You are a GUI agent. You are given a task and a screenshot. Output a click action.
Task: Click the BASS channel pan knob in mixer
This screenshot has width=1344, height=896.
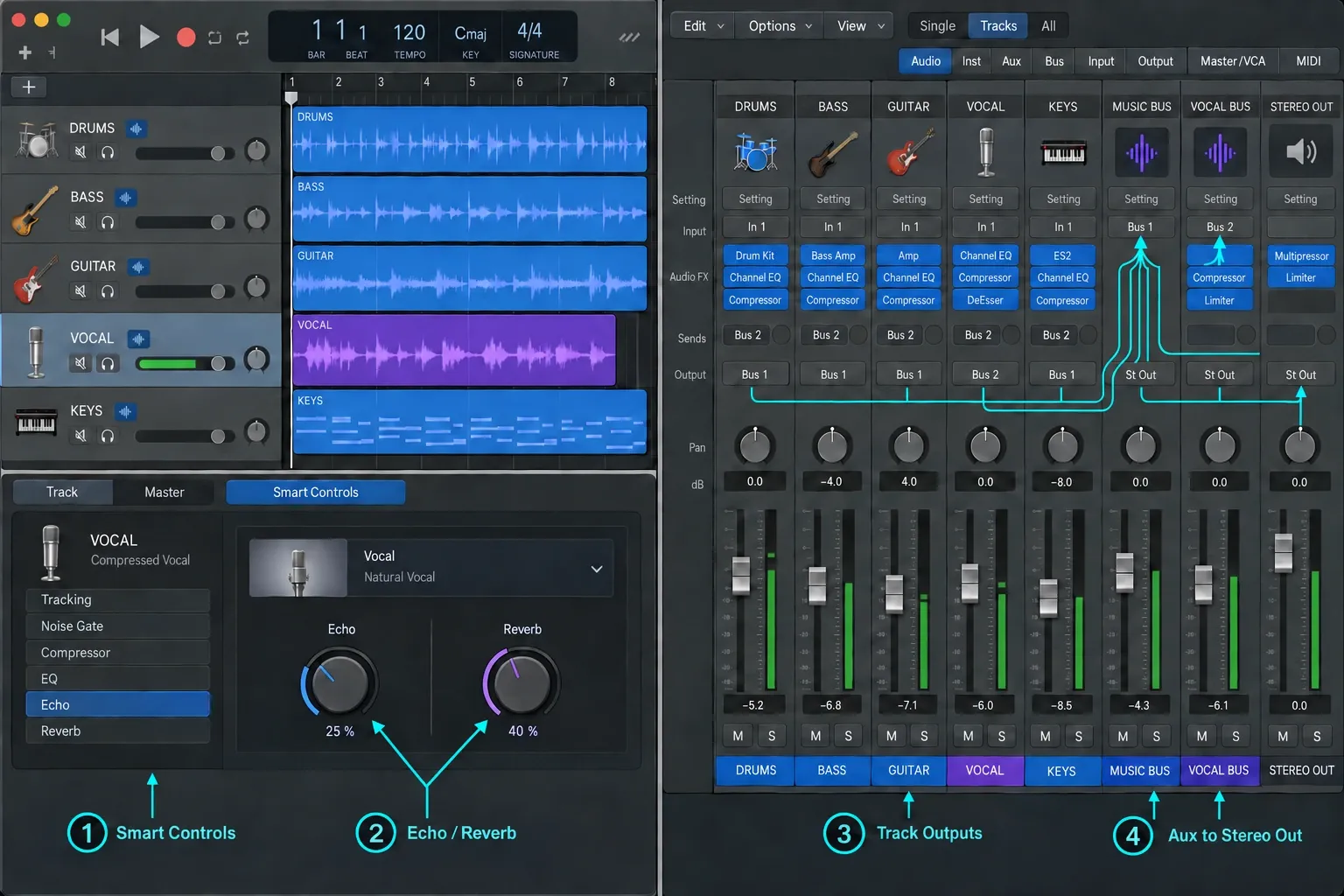tap(832, 446)
